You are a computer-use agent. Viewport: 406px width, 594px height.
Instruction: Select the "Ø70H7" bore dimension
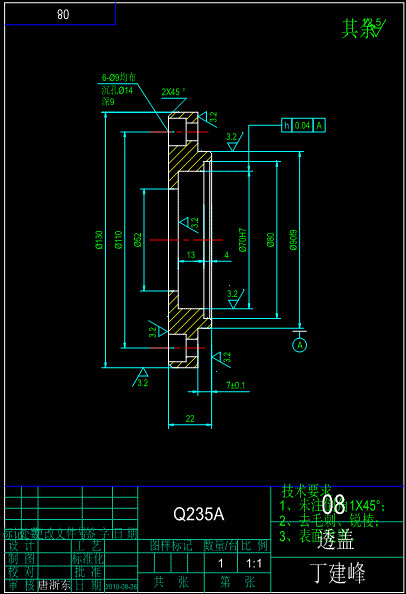point(242,240)
